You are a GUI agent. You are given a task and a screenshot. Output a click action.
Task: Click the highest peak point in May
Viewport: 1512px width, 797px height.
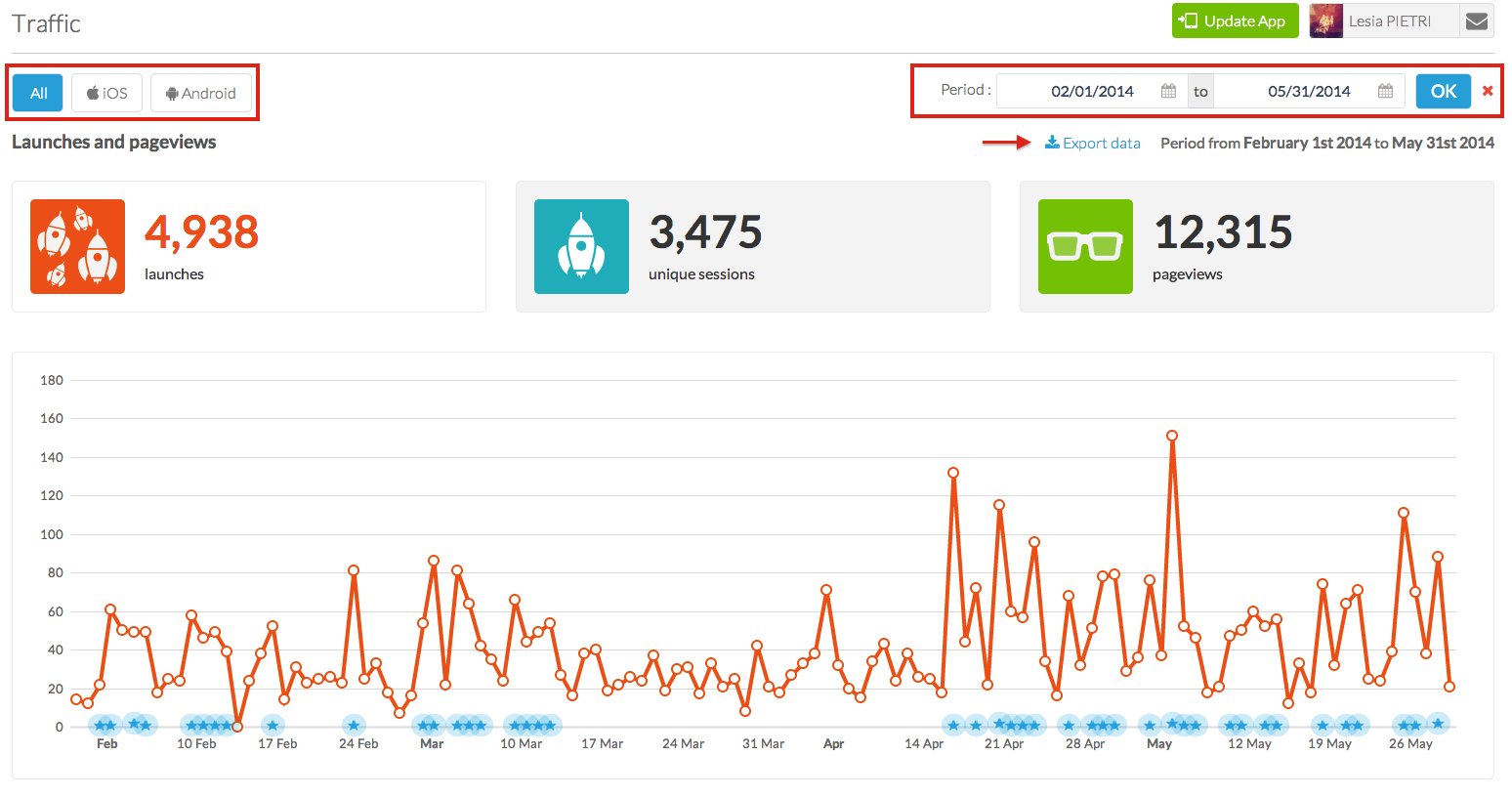[1171, 436]
